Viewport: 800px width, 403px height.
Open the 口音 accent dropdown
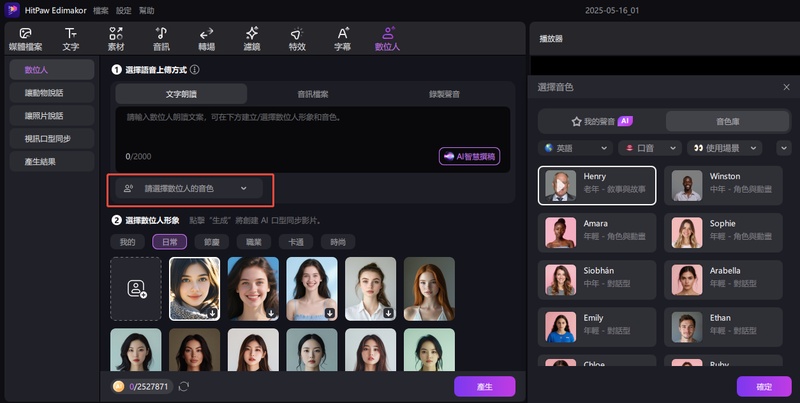pos(650,148)
